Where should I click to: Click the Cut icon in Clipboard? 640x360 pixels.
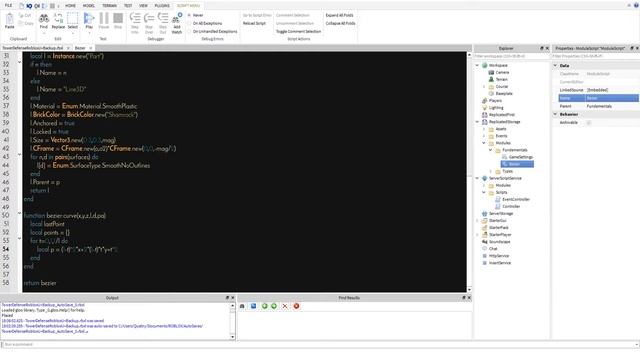22,16
